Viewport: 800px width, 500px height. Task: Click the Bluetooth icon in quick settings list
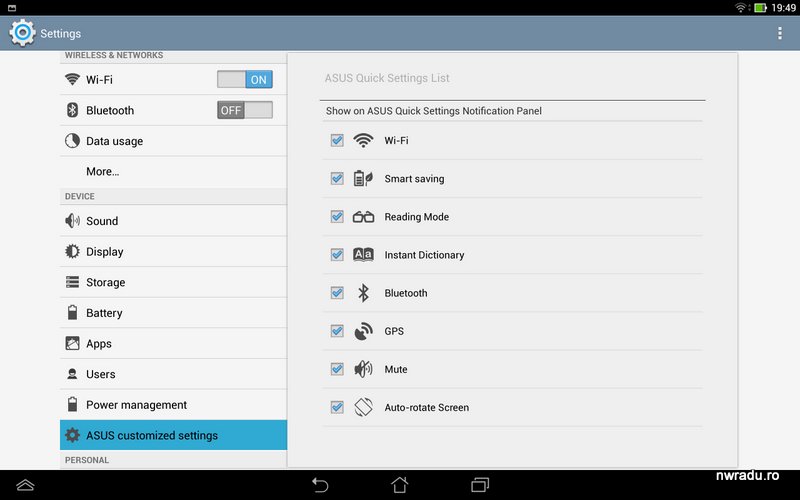(363, 293)
